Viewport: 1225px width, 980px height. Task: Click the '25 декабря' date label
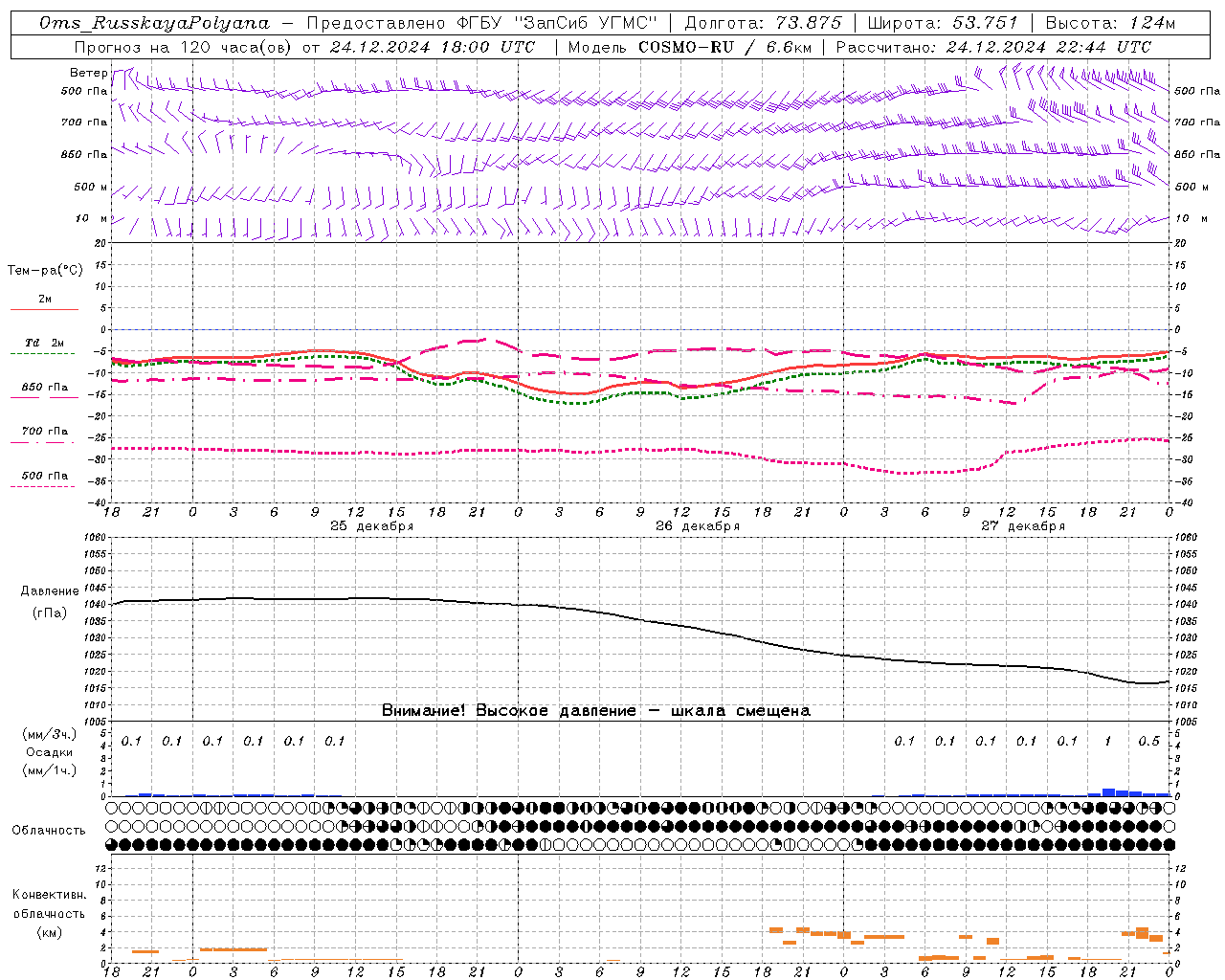click(x=371, y=526)
